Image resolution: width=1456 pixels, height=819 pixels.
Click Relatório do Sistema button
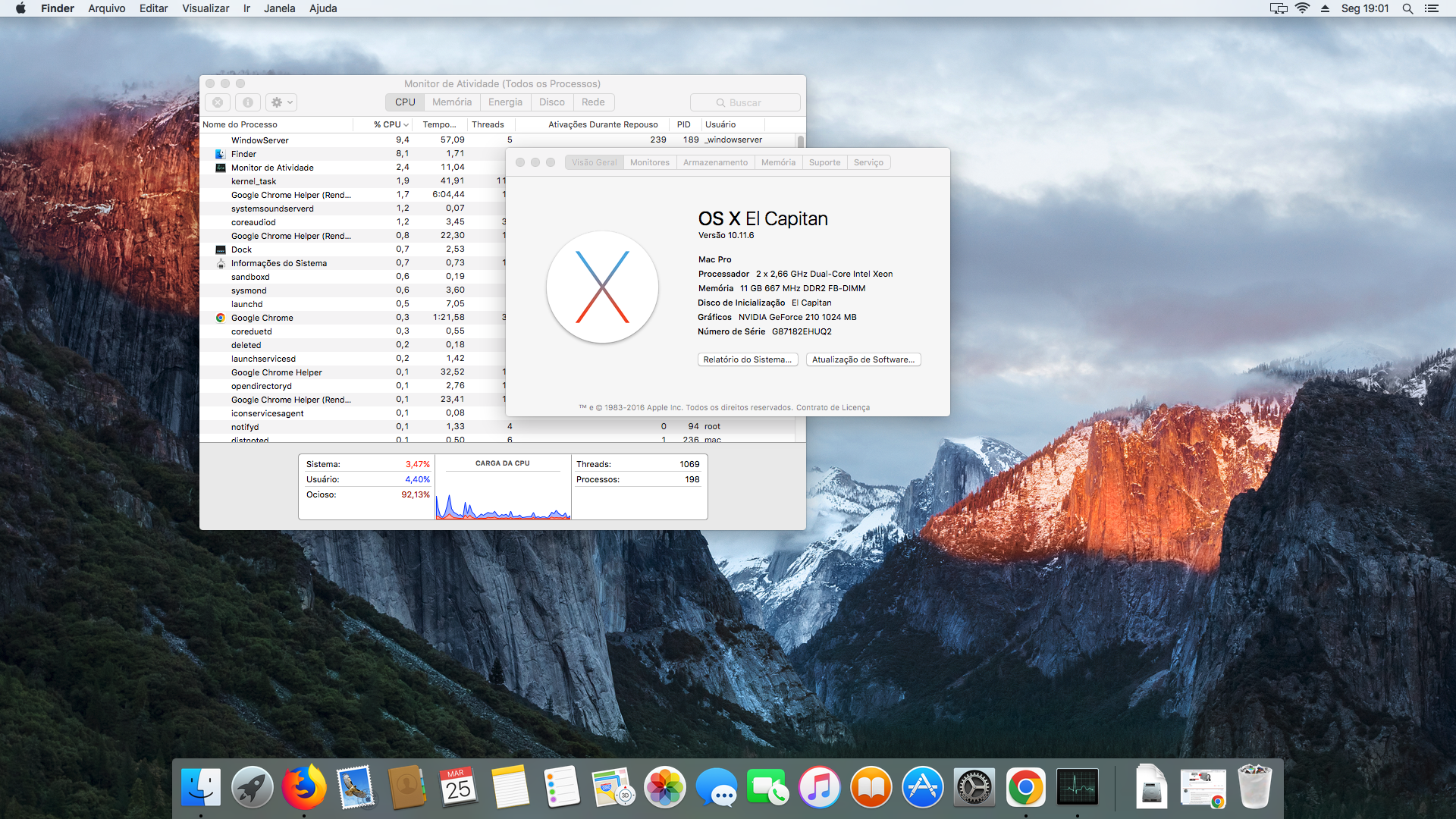(747, 359)
